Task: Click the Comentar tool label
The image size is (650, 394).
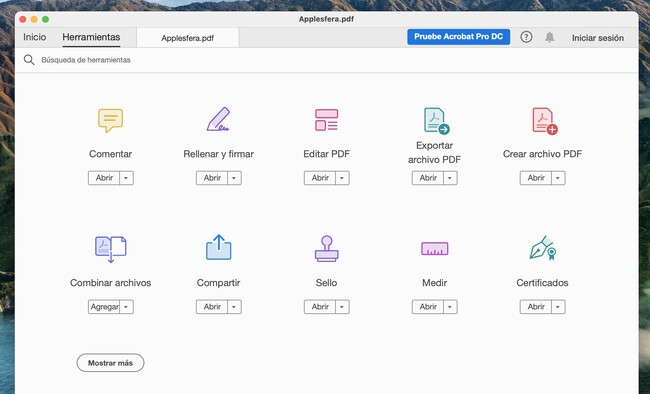Action: point(110,154)
